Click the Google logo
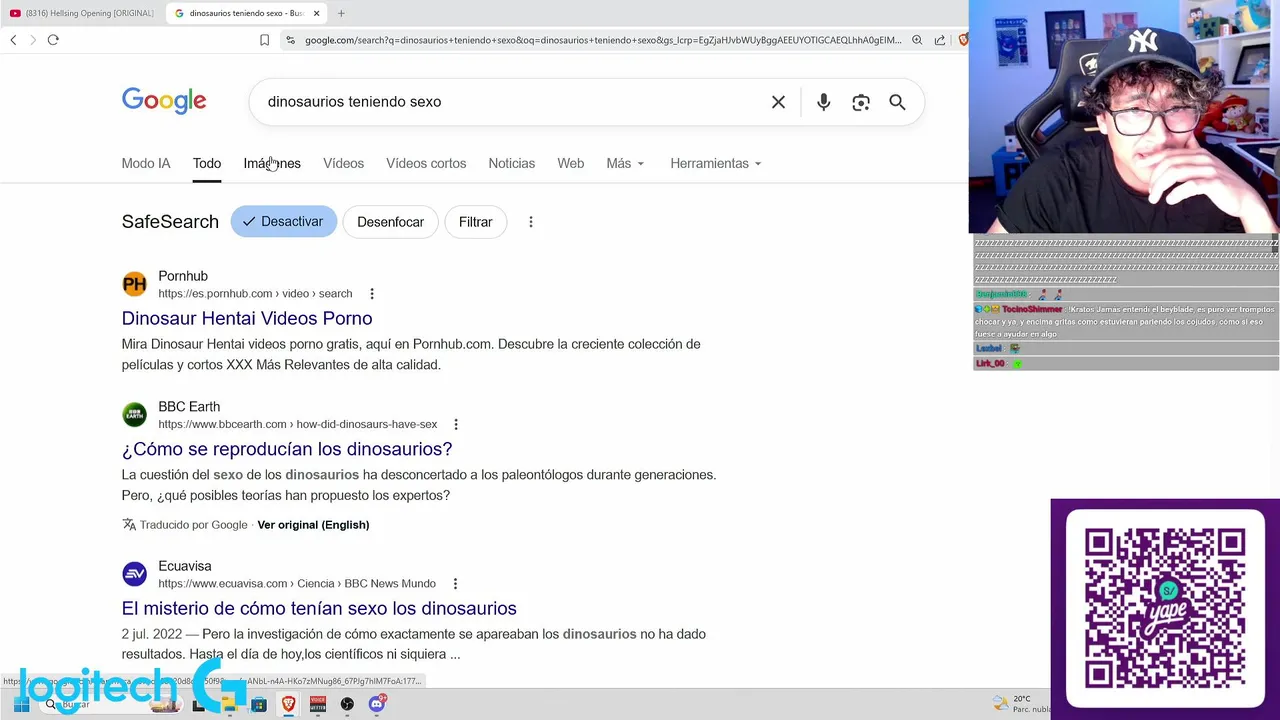1280x720 pixels. click(164, 101)
